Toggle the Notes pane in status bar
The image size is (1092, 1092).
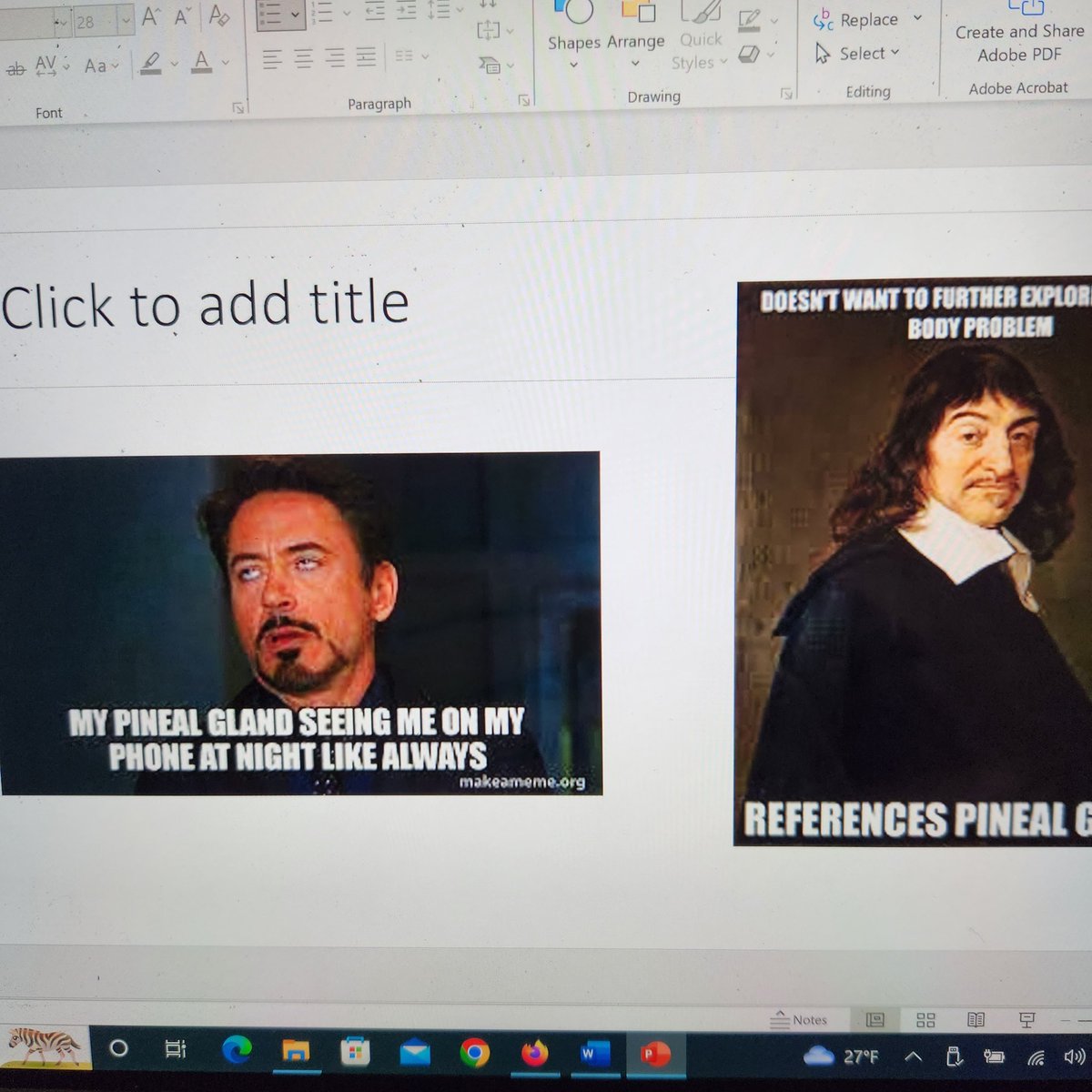tap(799, 1020)
